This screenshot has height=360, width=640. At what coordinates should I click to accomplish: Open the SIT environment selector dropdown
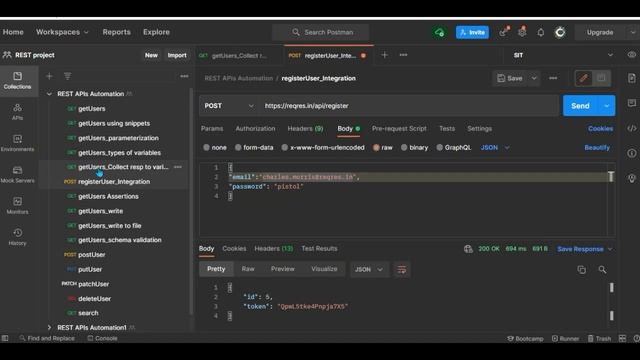click(x=563, y=55)
